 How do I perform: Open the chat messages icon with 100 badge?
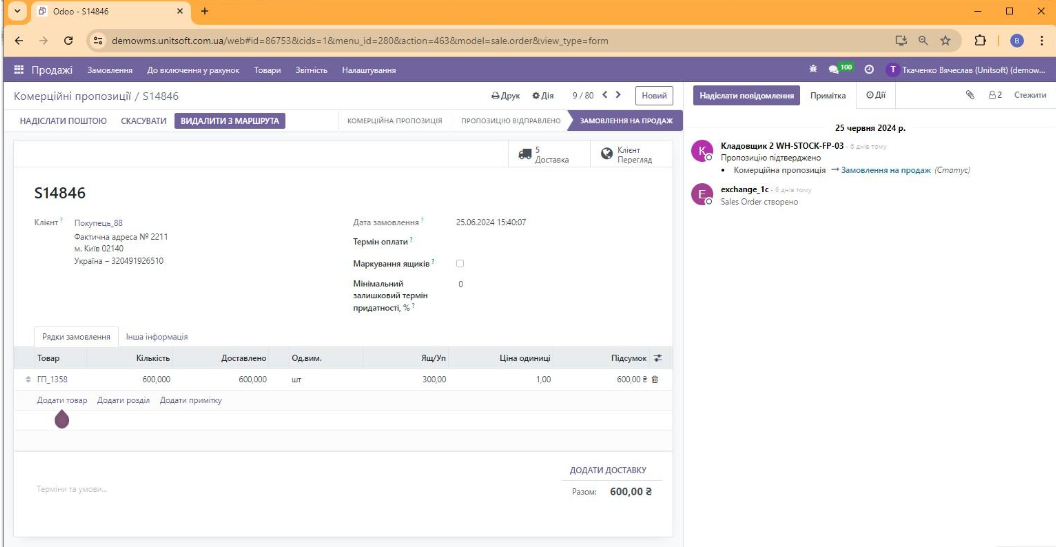click(x=833, y=69)
